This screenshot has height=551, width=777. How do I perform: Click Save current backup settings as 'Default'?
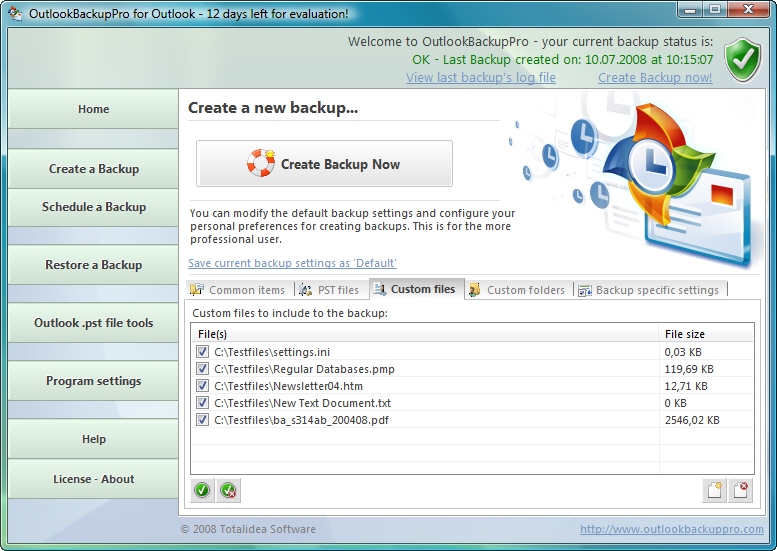(x=292, y=263)
